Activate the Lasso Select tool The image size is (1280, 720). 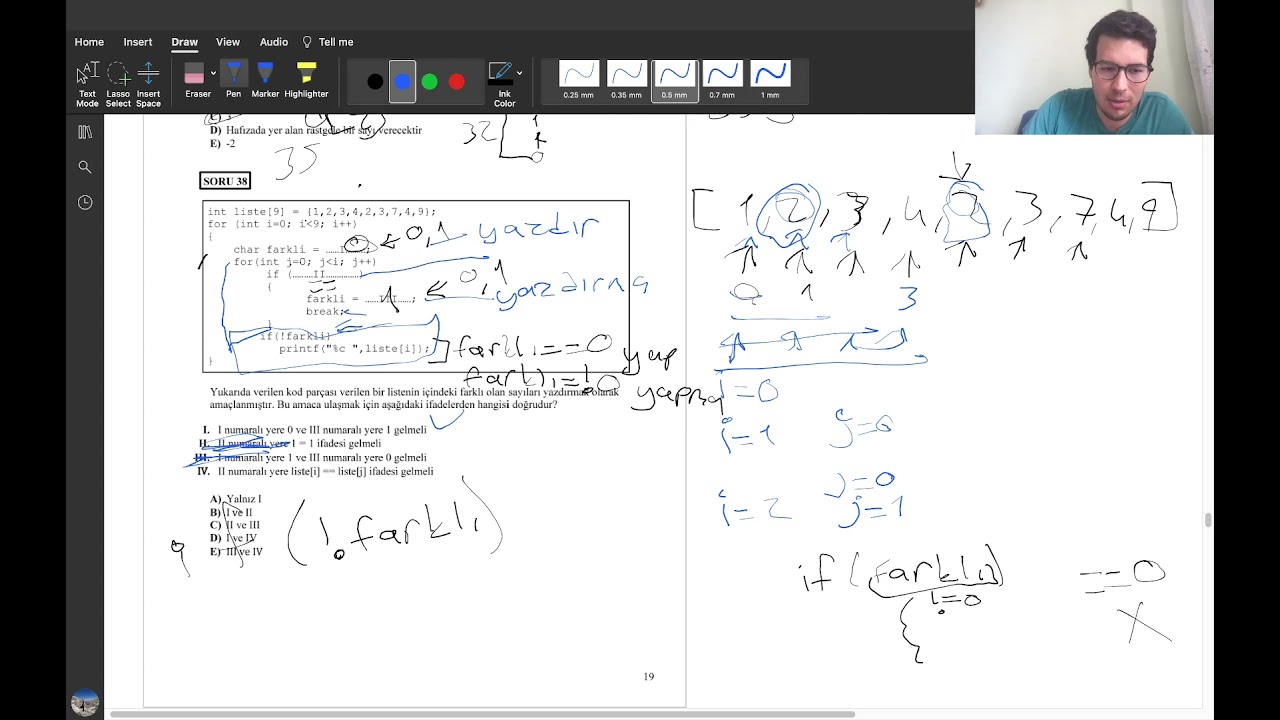[118, 84]
